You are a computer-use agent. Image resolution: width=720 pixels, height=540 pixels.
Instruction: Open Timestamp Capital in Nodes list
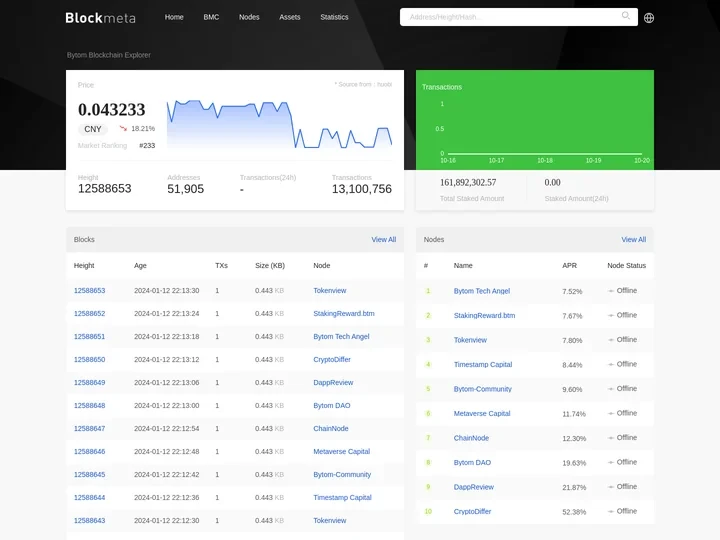(483, 364)
